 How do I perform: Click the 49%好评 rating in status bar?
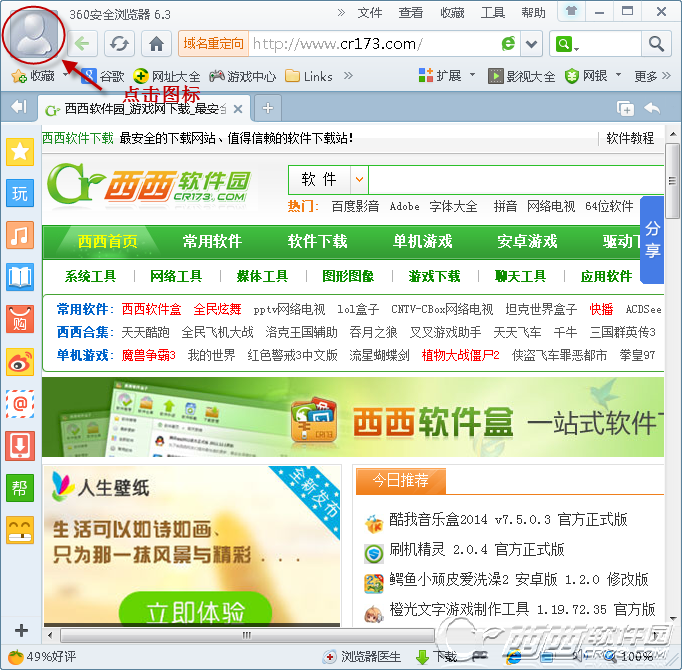42,657
